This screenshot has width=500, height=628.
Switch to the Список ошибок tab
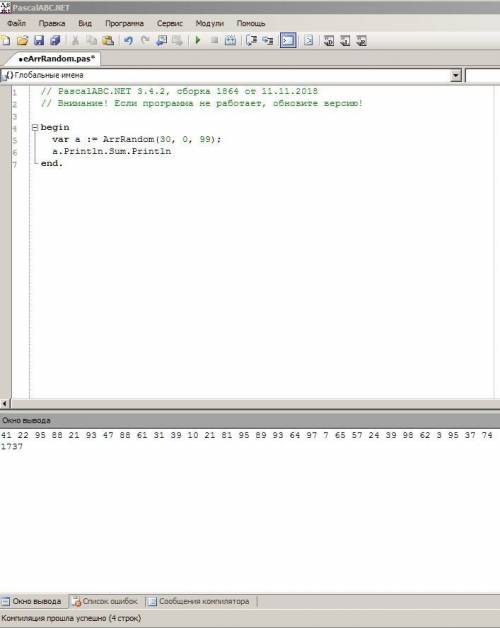(105, 601)
